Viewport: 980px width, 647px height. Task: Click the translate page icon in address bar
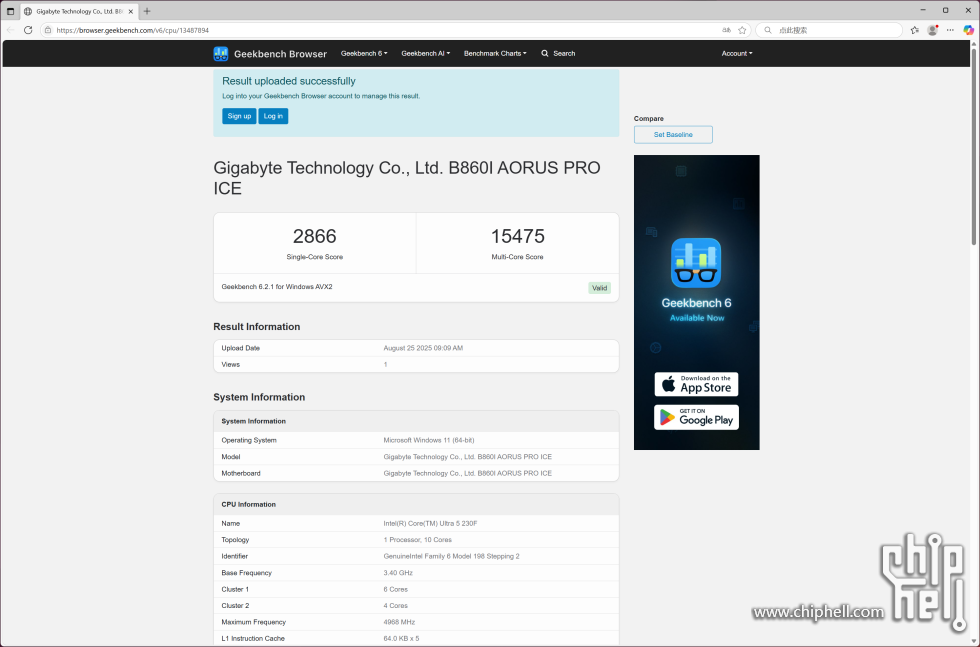[726, 30]
